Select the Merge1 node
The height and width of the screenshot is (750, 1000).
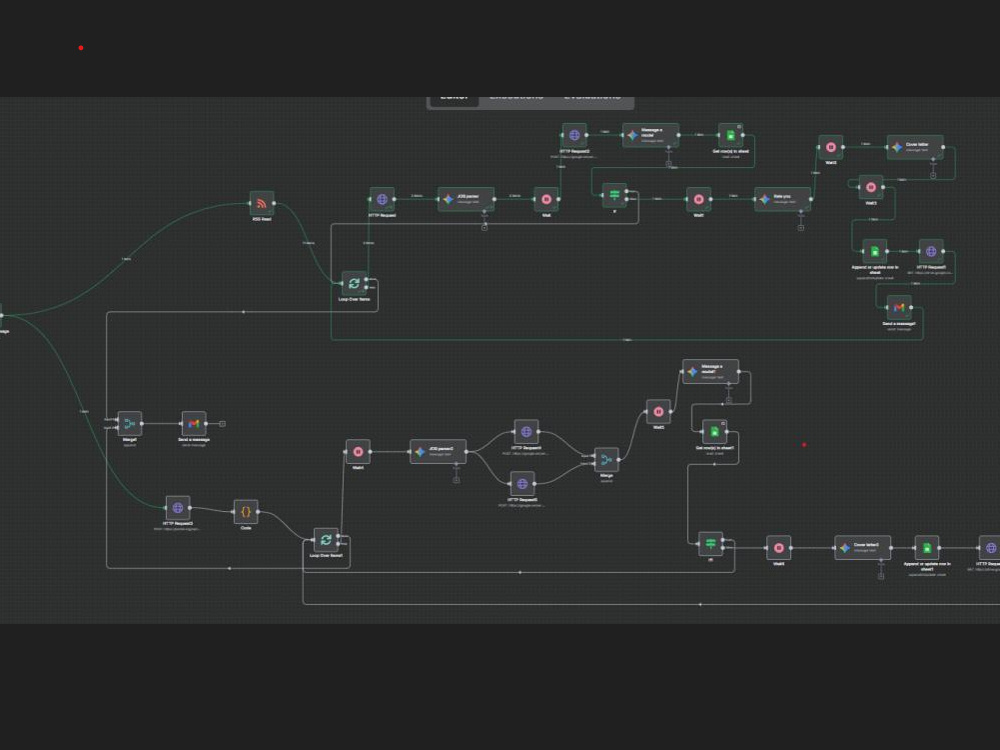pyautogui.click(x=129, y=423)
